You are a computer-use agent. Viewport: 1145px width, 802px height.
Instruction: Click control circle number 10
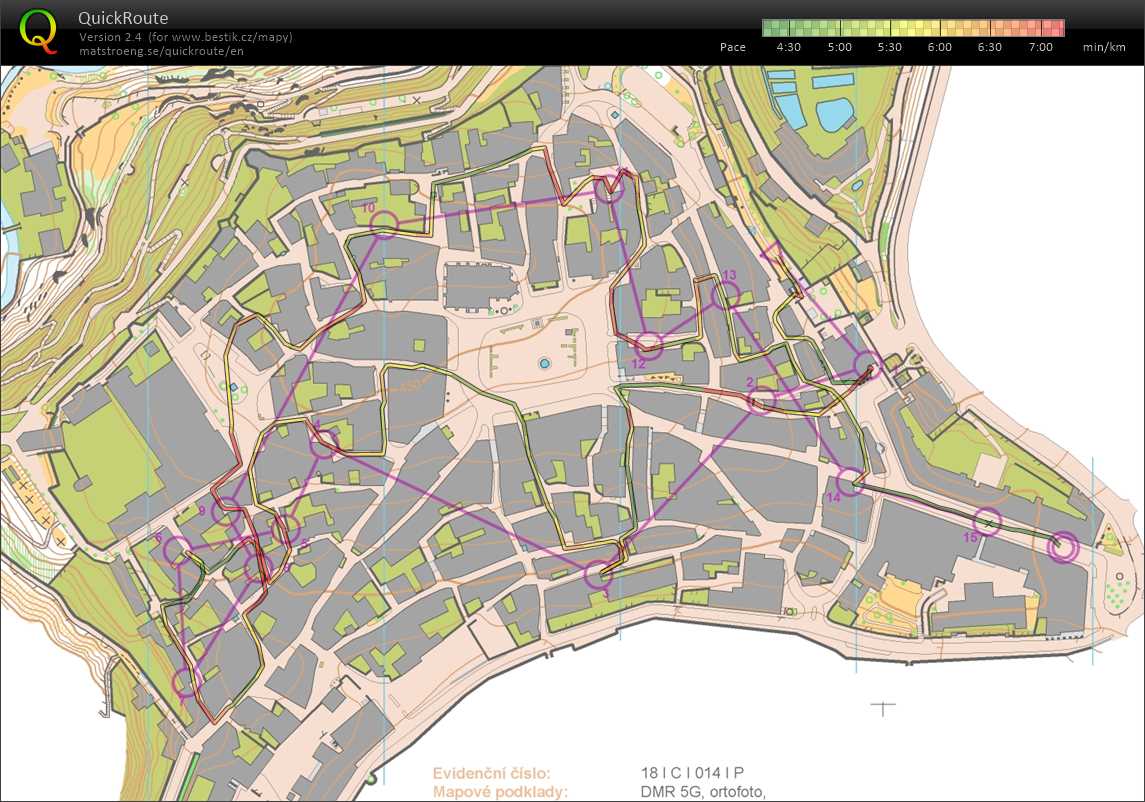[384, 224]
